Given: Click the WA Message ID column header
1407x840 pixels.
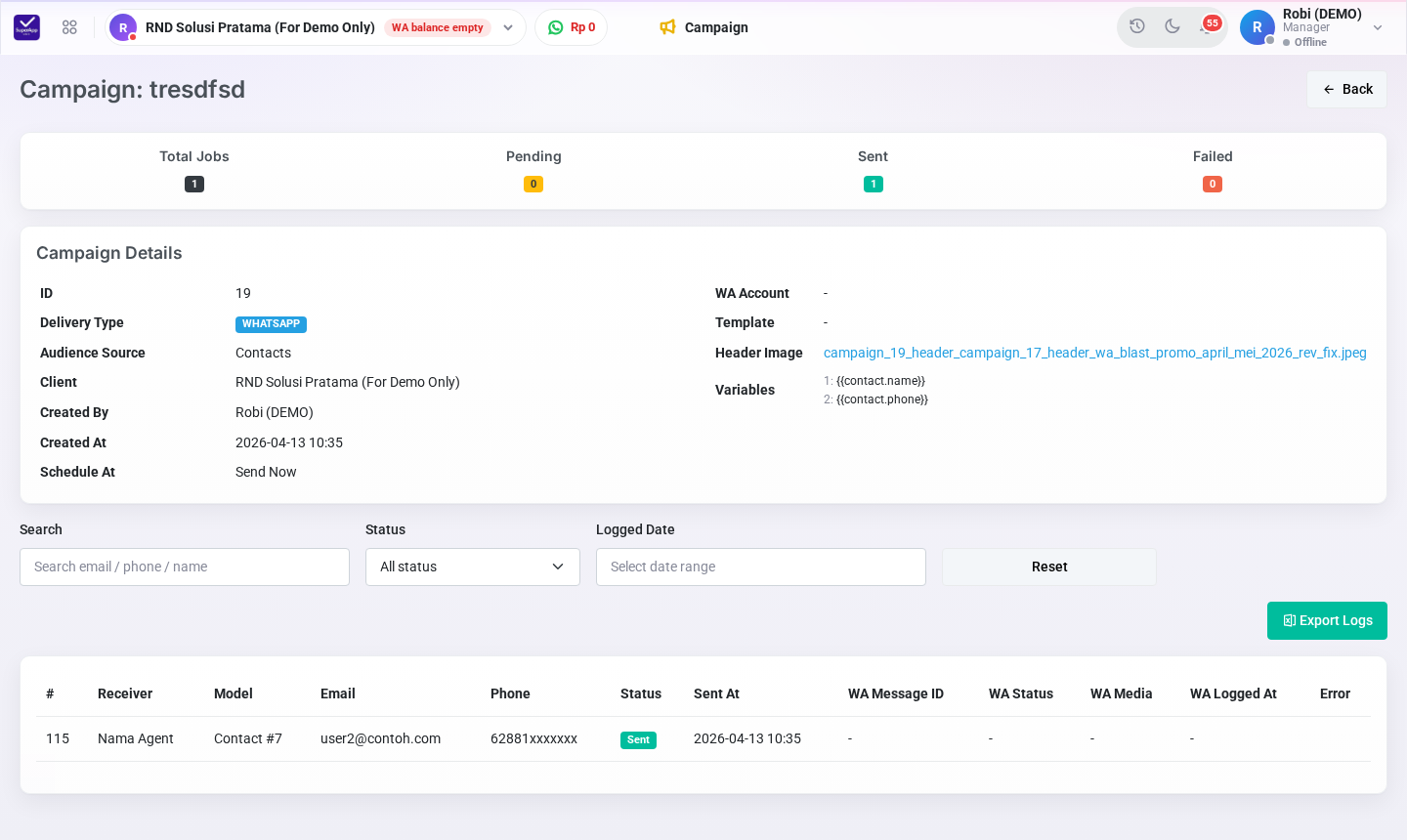Looking at the screenshot, I should click(896, 693).
